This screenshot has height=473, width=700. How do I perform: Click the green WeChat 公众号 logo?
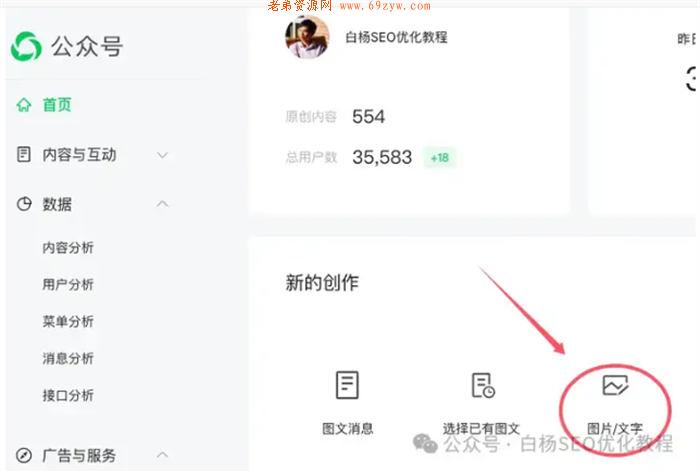(x=26, y=46)
